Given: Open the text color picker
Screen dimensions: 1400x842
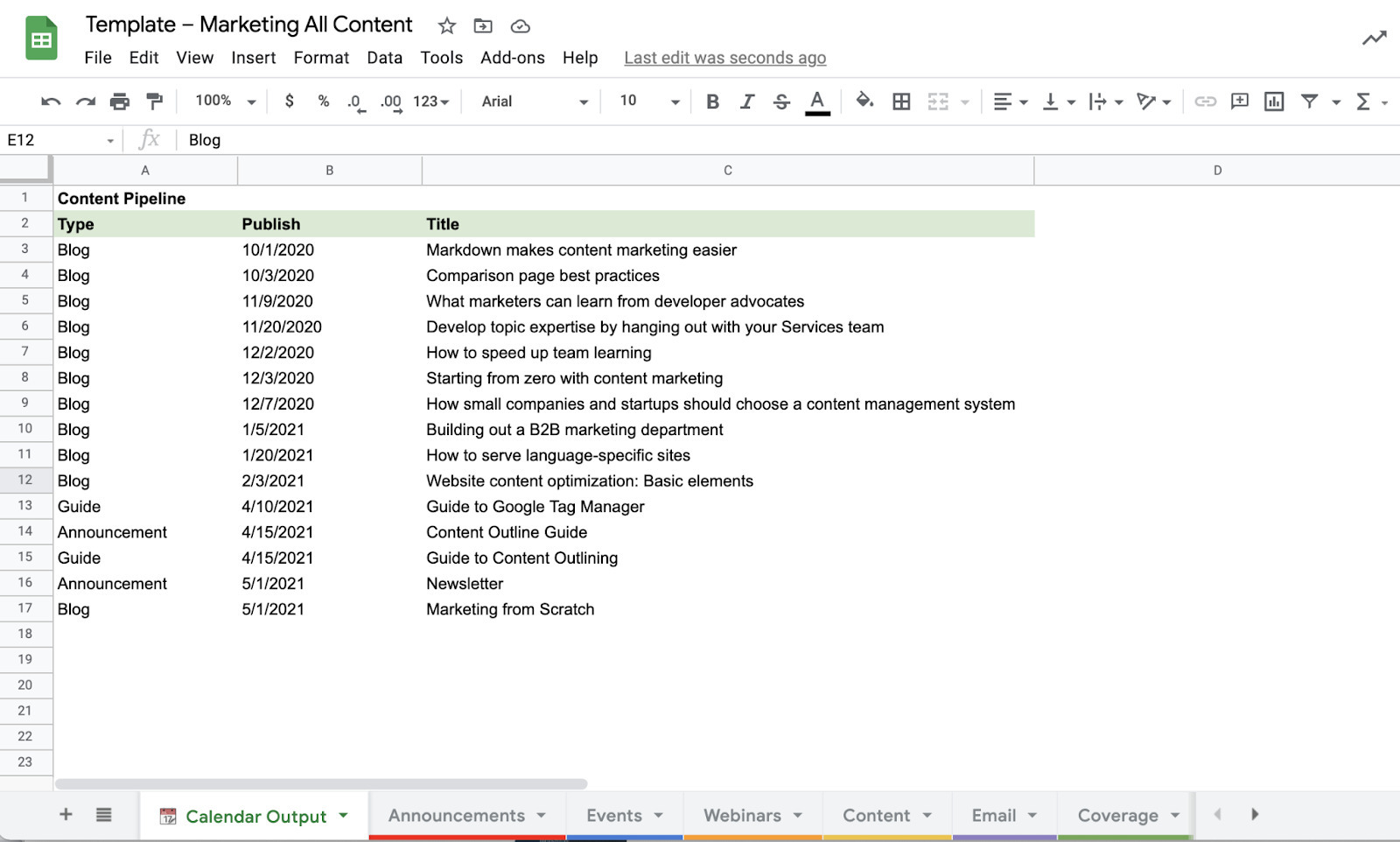Looking at the screenshot, I should point(816,102).
